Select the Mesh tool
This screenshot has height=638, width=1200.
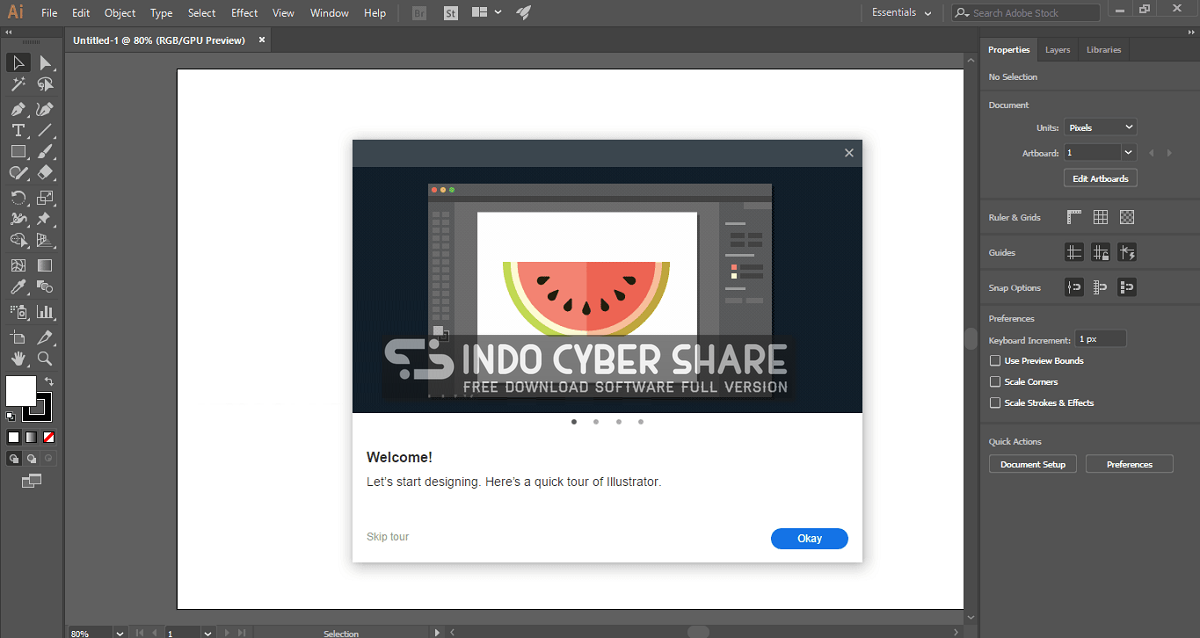pyautogui.click(x=18, y=266)
